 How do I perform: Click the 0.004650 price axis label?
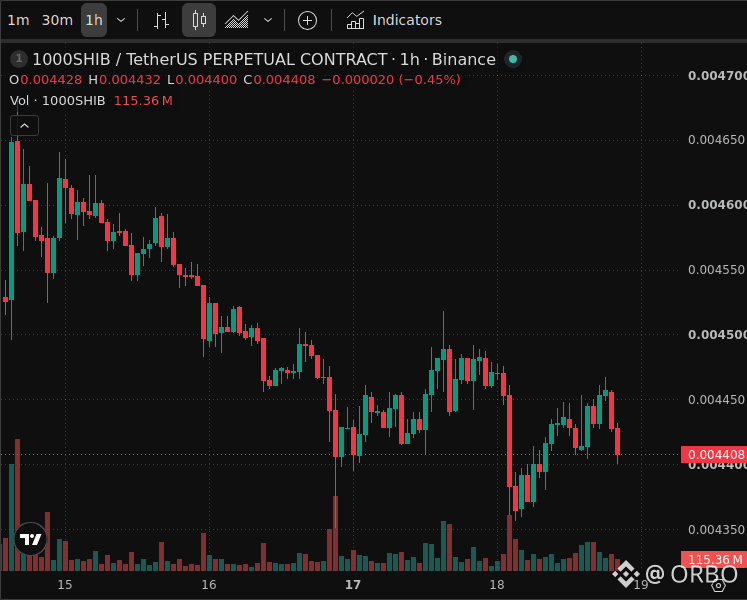coord(716,140)
